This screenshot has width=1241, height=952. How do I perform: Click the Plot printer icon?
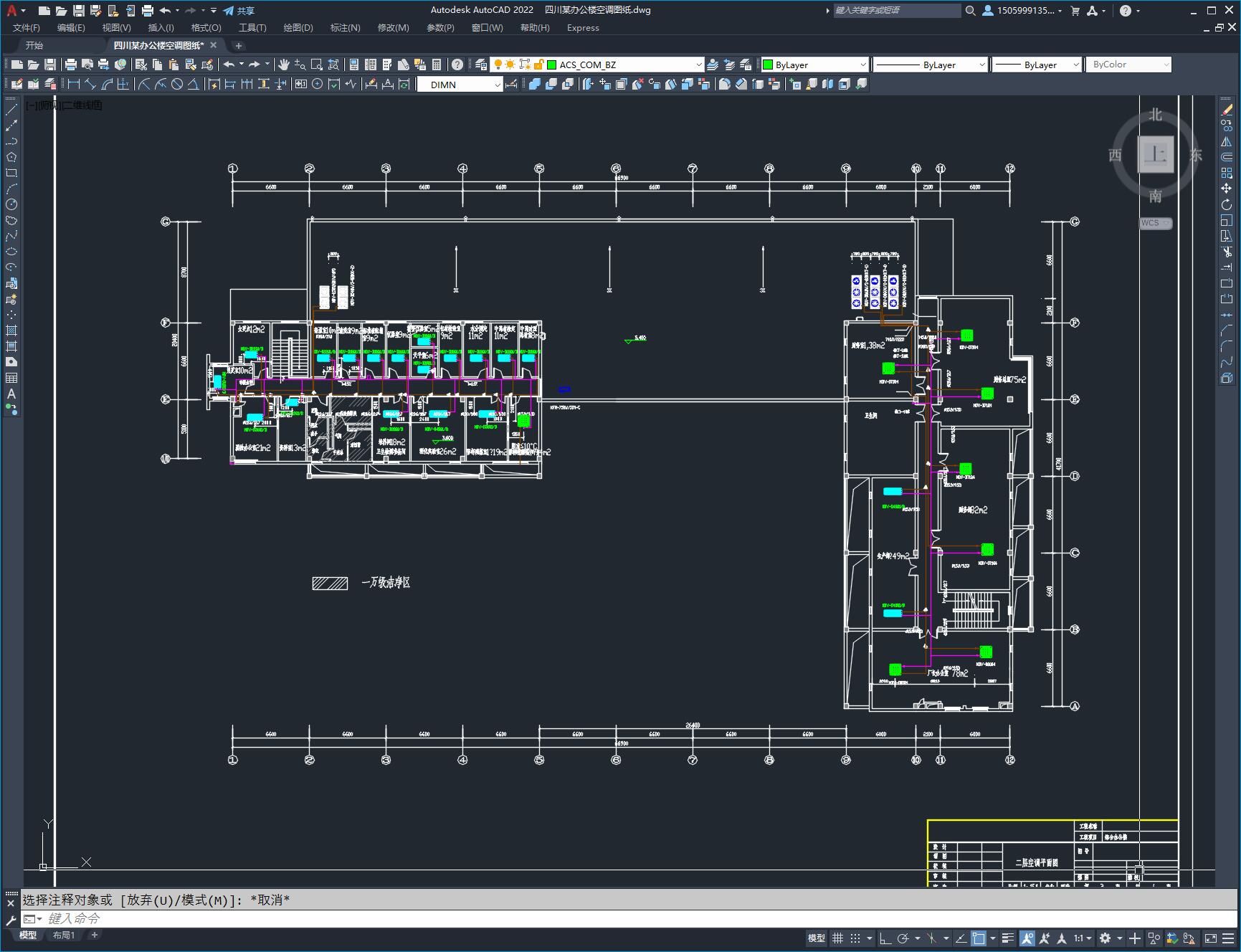[71, 65]
